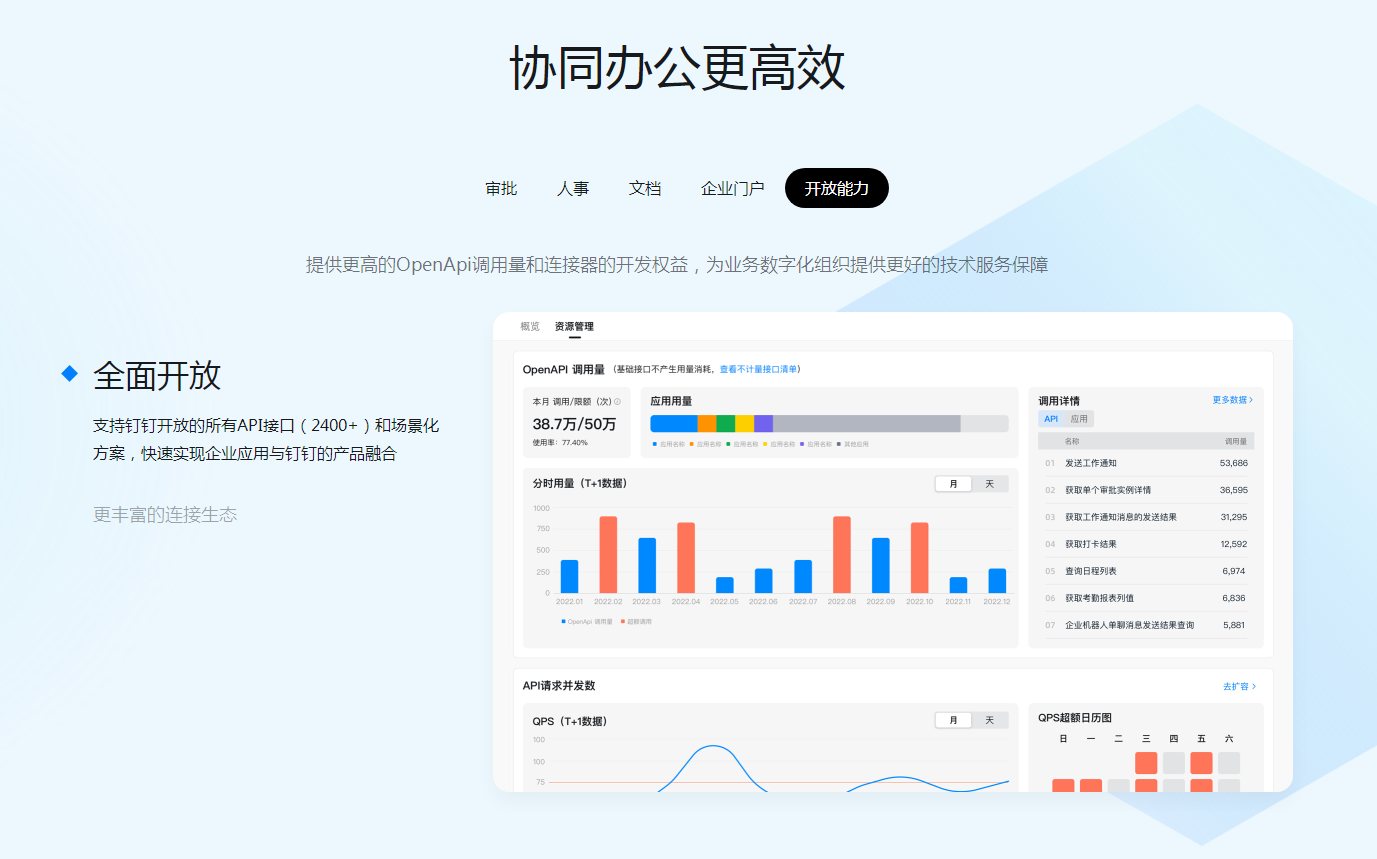Screen dimensions: 1377x859
Task: Click the 名称 column header
Action: pyautogui.click(x=1072, y=441)
